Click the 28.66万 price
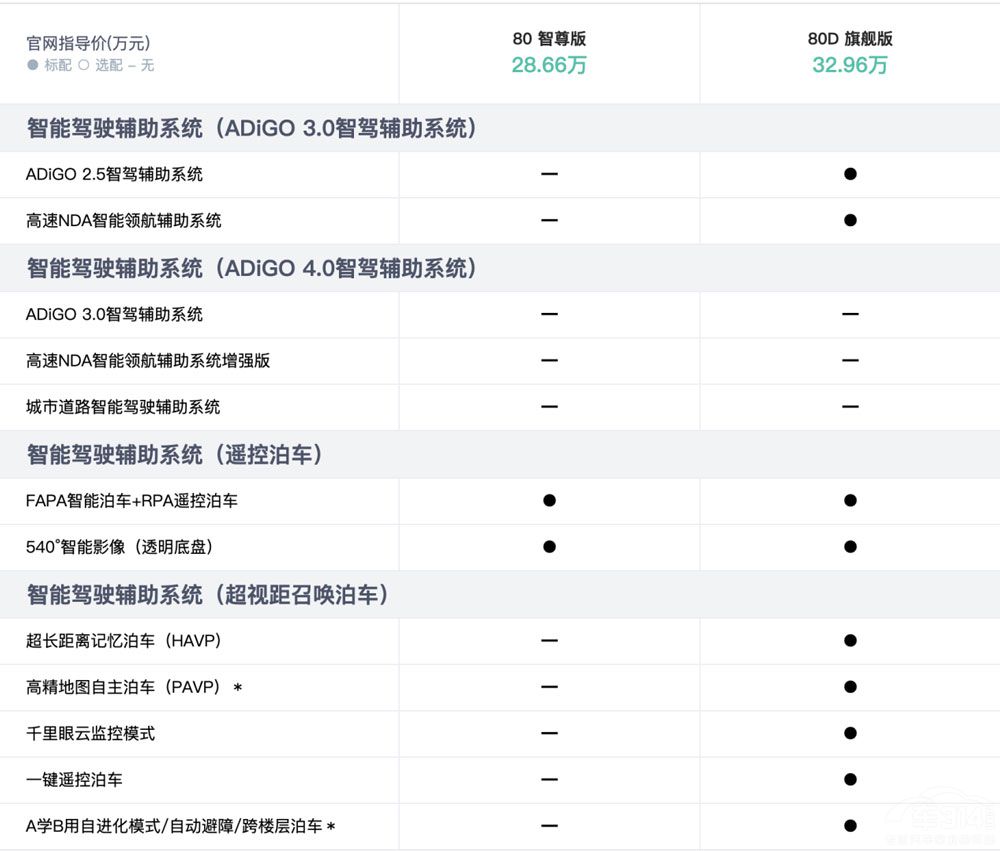This screenshot has width=1000, height=851. click(549, 66)
